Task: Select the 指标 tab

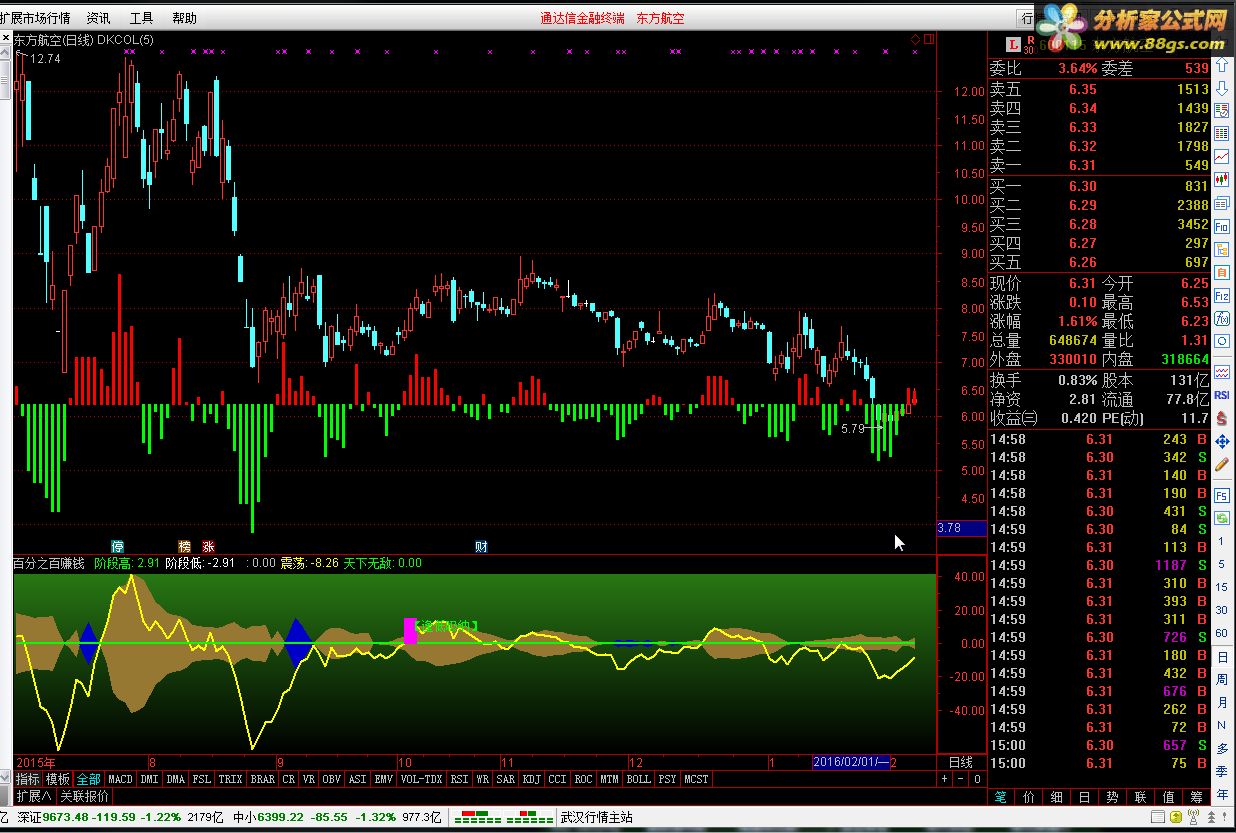Action: [28, 779]
